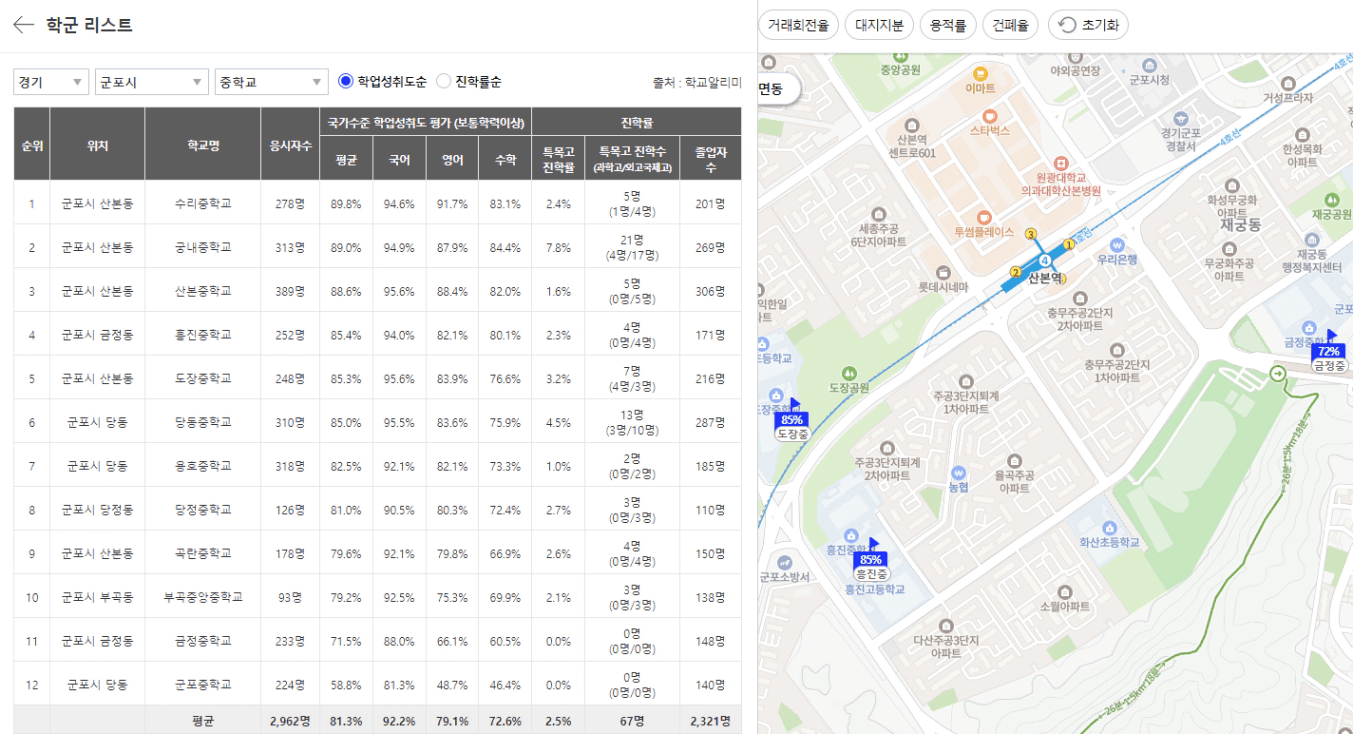The image size is (1353, 734).
Task: Click the 수리중학교 school name
Action: (202, 204)
